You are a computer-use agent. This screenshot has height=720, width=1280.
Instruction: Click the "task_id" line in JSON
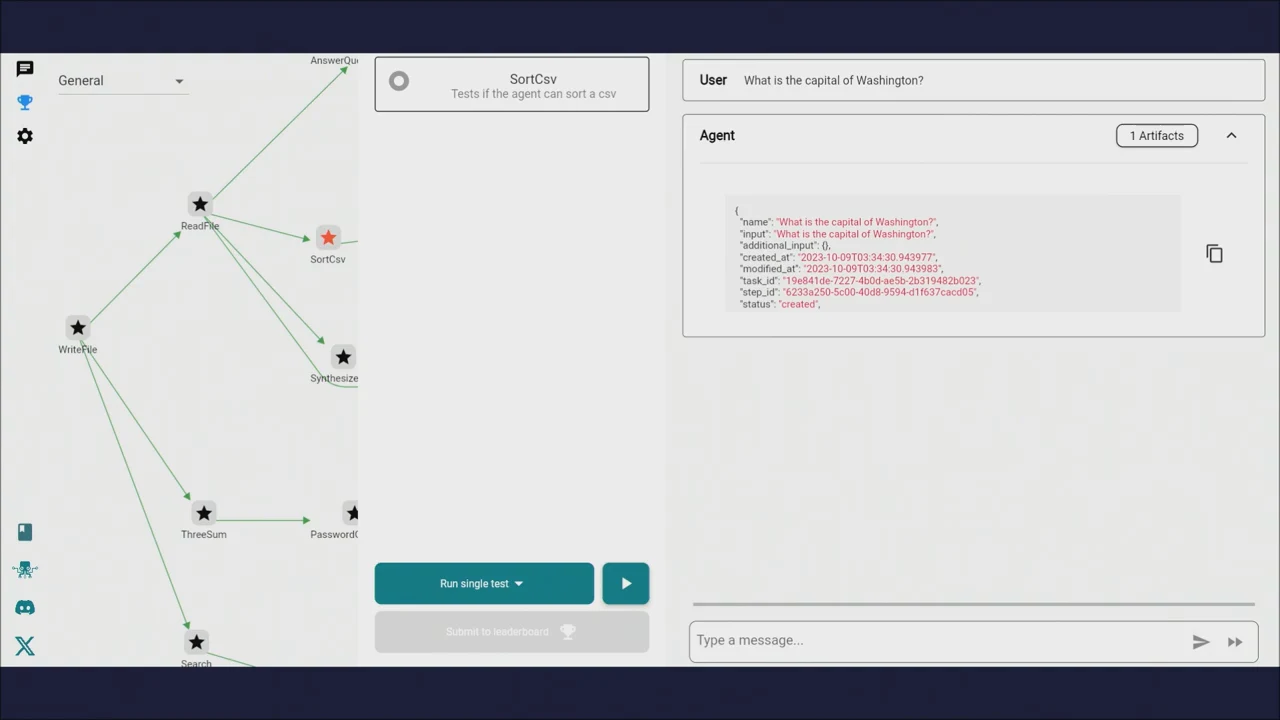(859, 281)
